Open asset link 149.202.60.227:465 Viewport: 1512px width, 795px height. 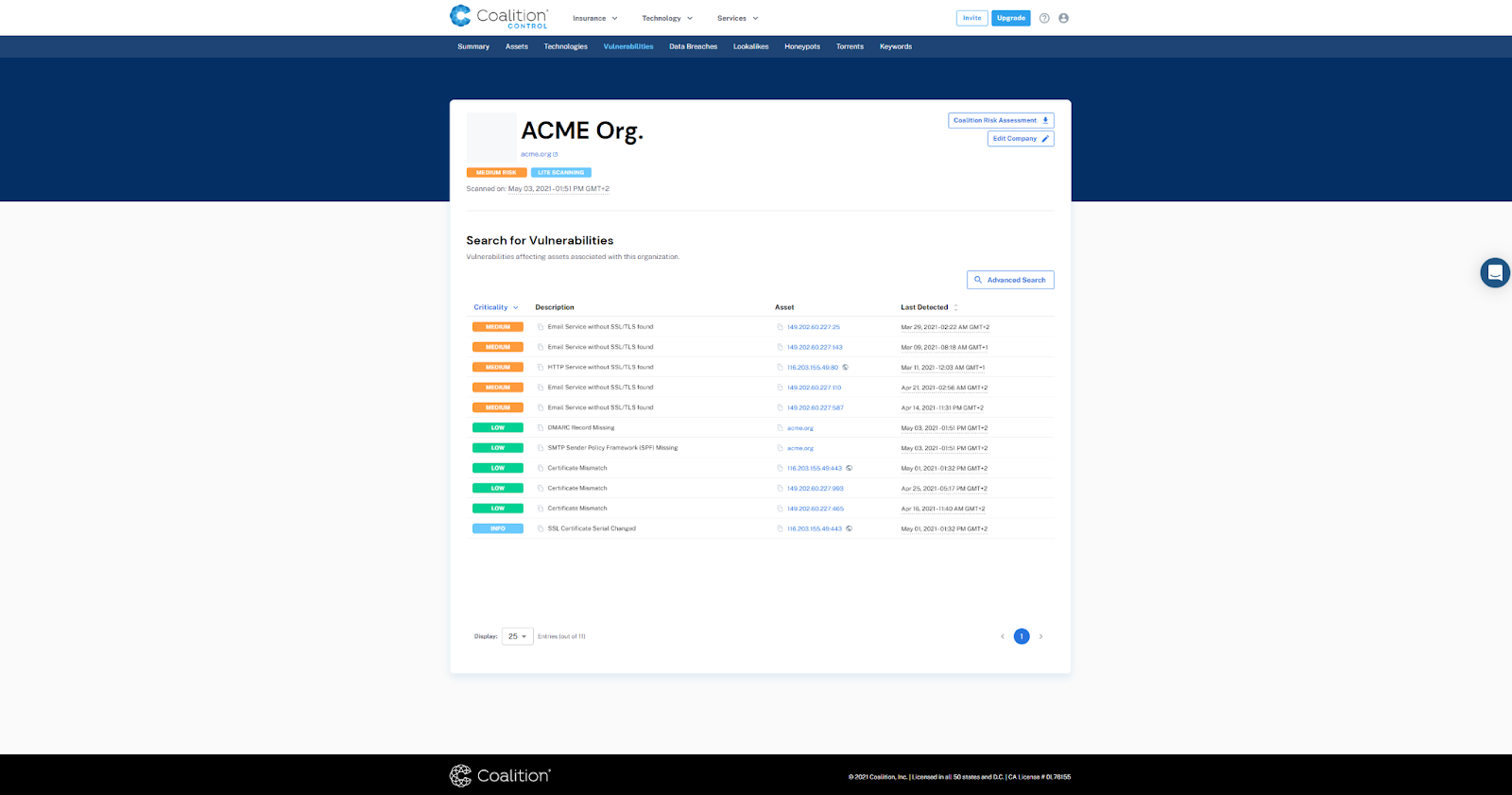click(816, 509)
